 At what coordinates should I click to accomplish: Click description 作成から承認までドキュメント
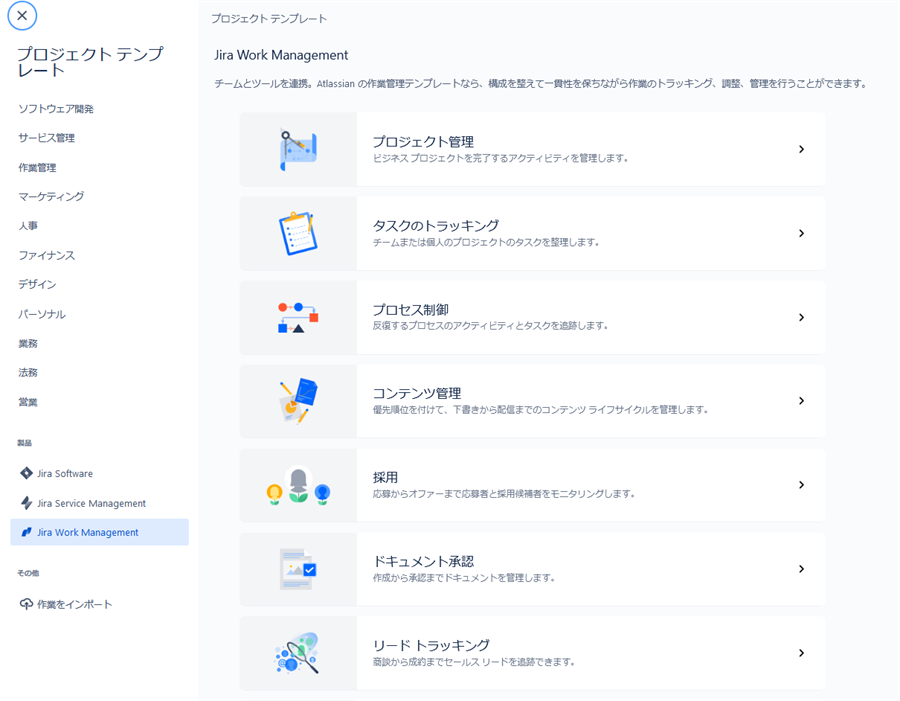point(464,578)
